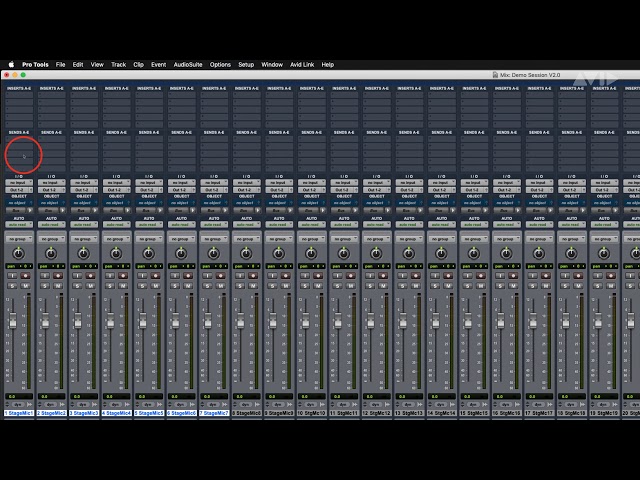Open 'auto read' mode selector on StageMic5
This screenshot has width=640, height=480.
[149, 224]
